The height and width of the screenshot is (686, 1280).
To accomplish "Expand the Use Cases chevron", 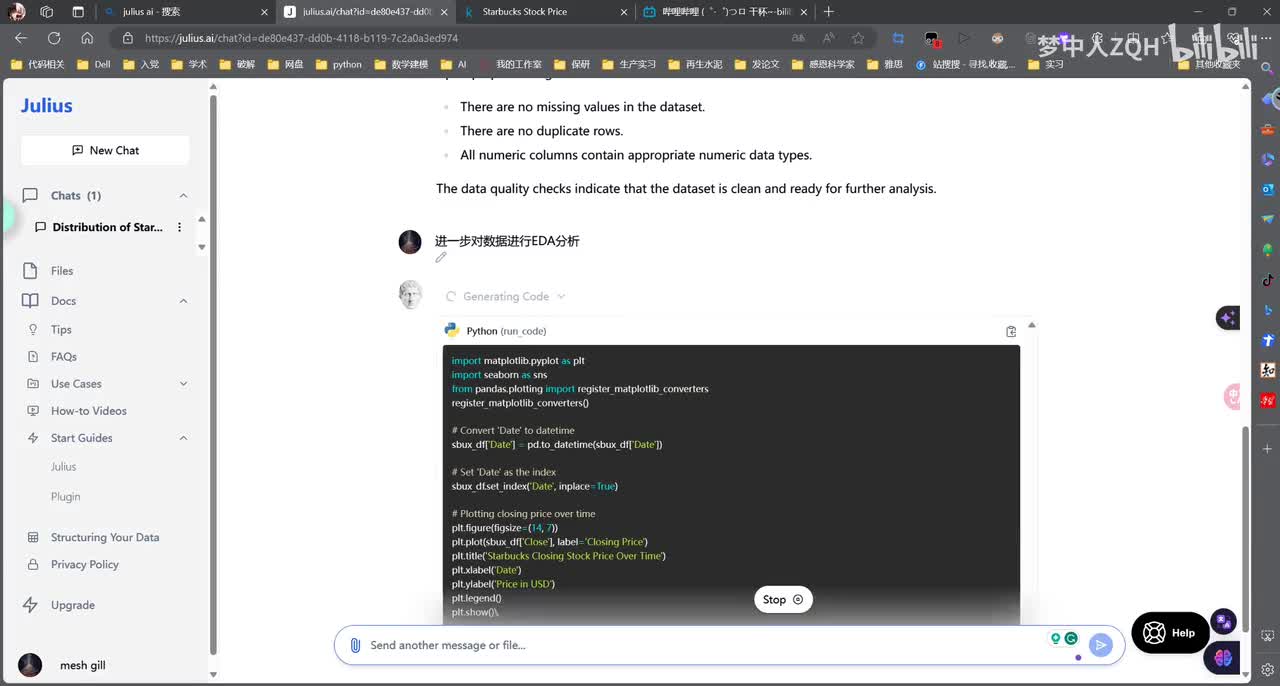I will [x=183, y=384].
